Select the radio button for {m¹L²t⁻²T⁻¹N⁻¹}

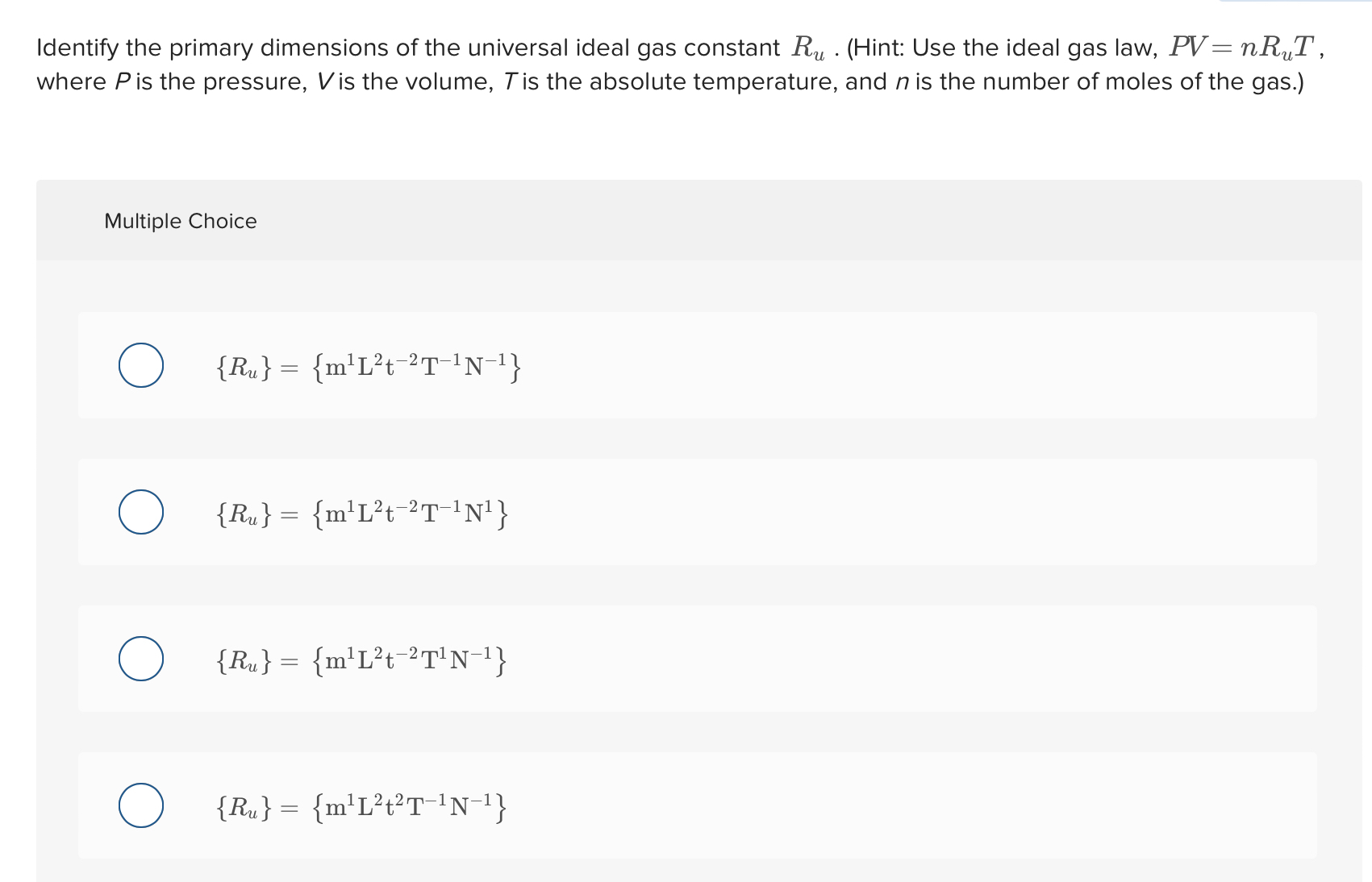point(141,365)
